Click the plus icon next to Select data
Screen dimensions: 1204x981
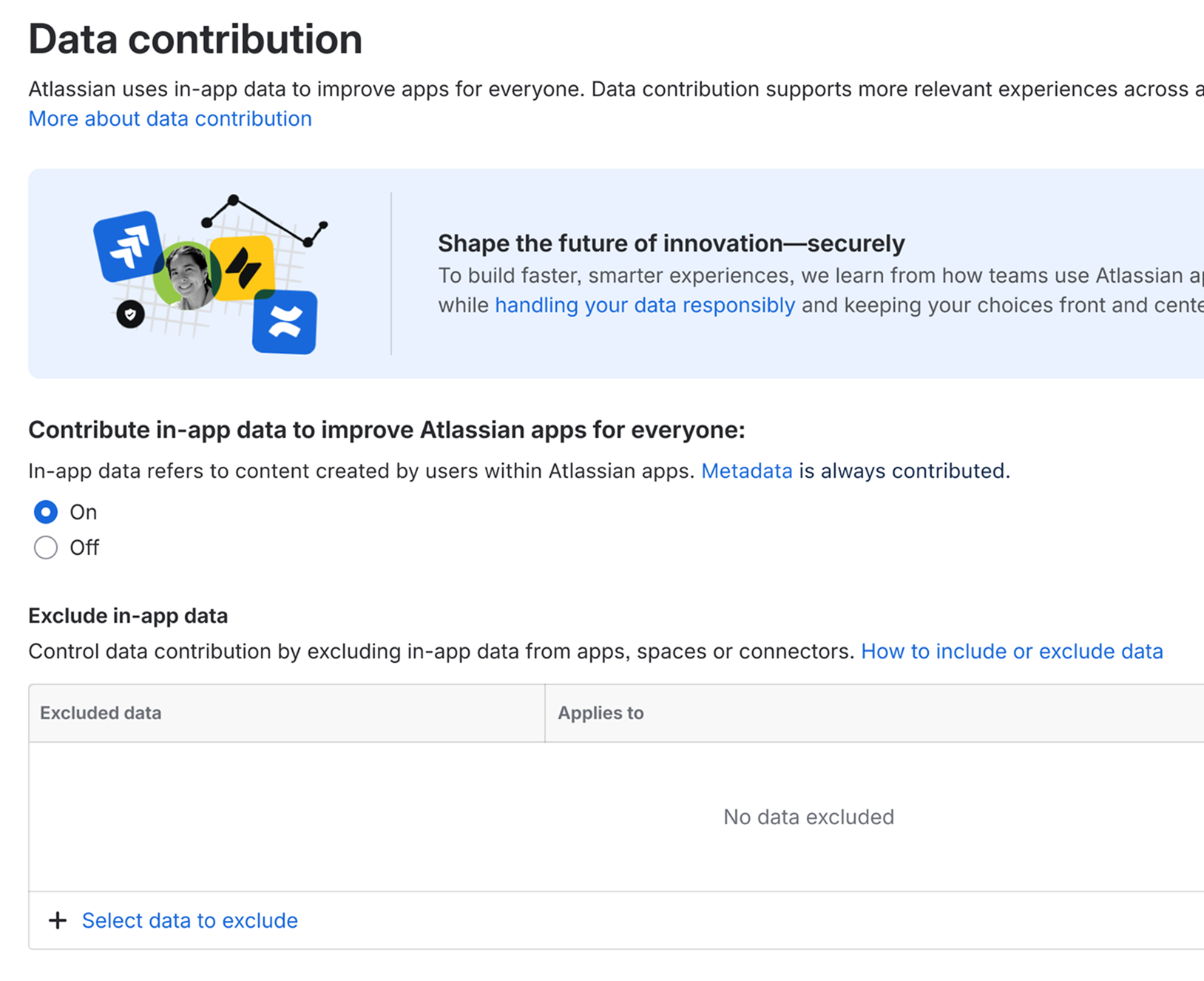click(57, 920)
